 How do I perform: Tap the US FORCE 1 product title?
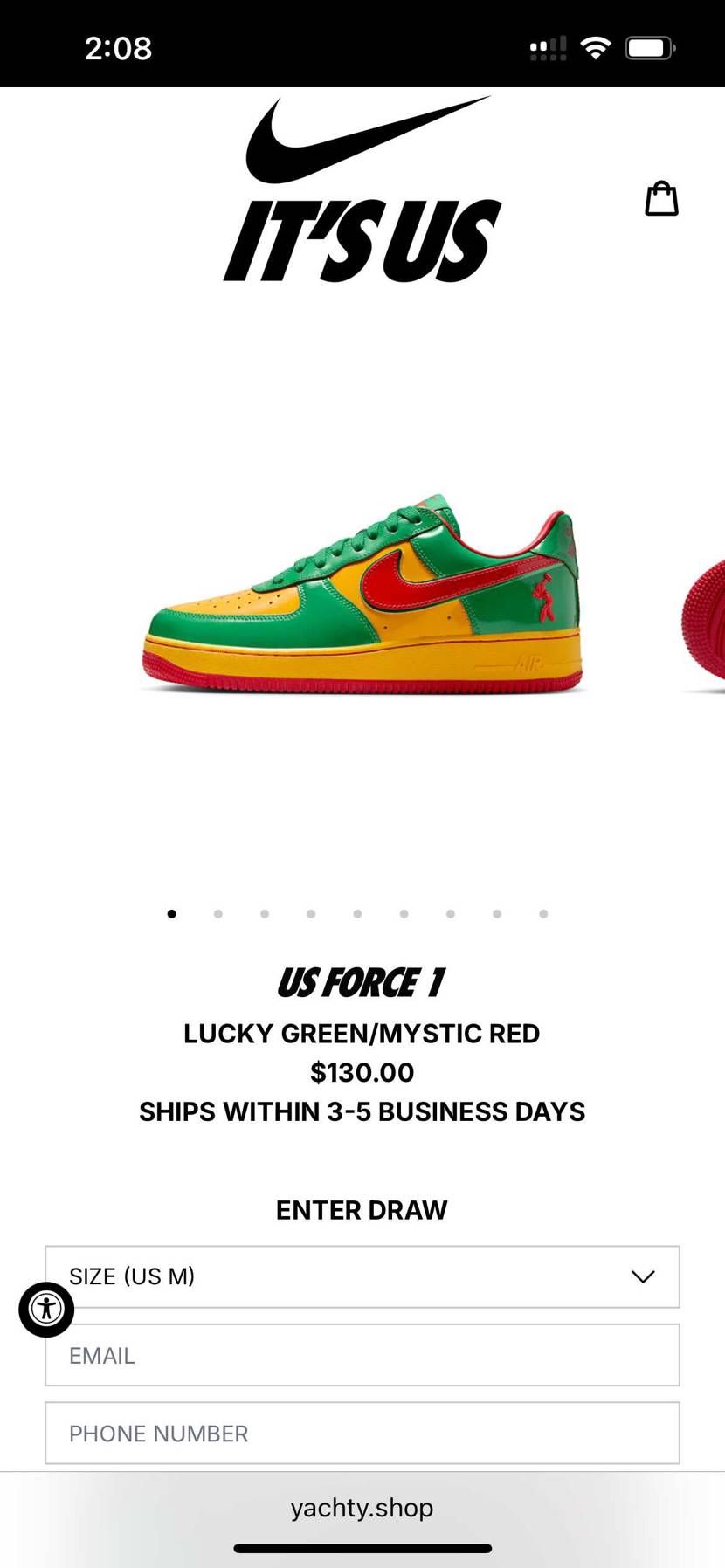tap(362, 983)
